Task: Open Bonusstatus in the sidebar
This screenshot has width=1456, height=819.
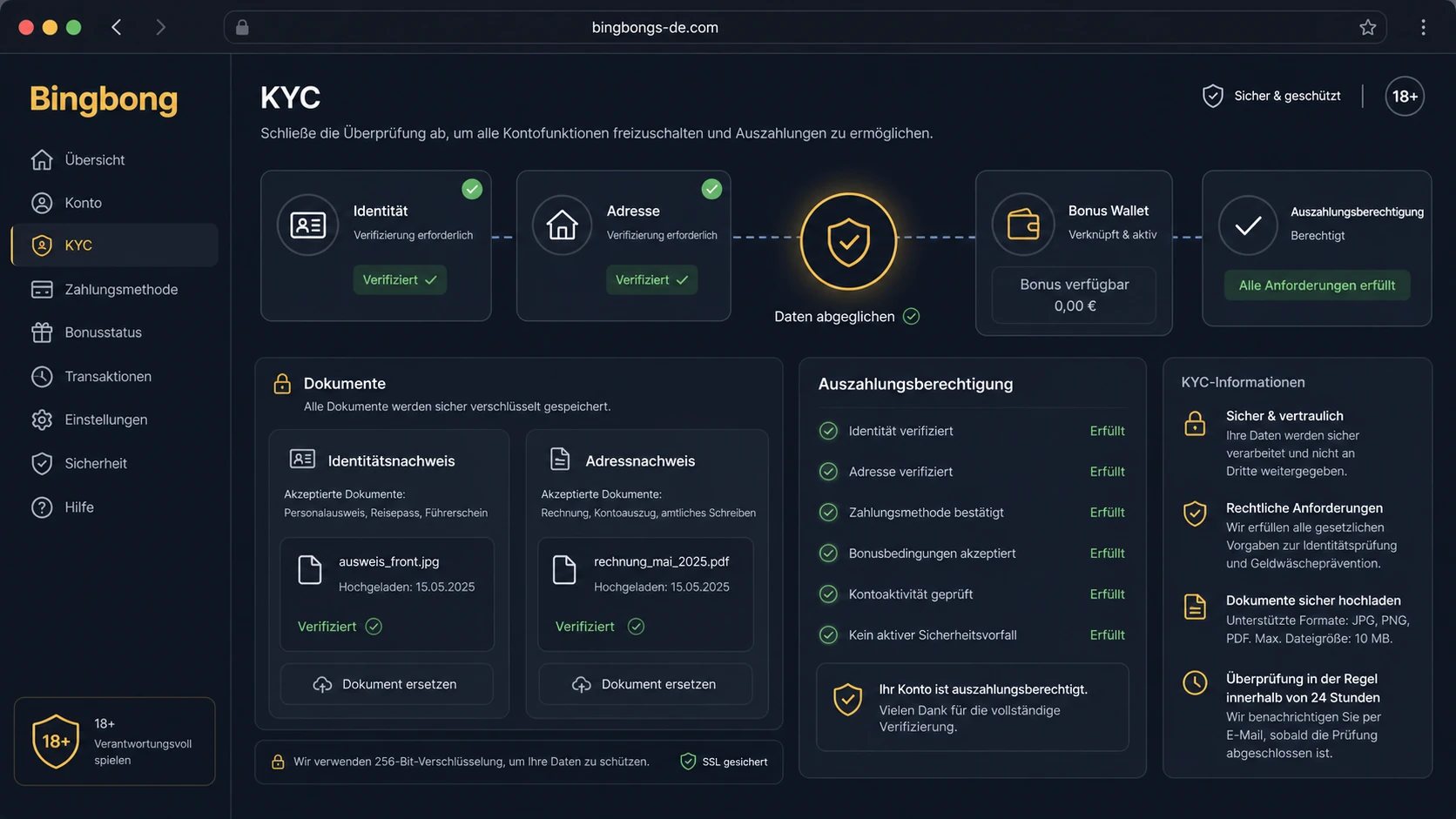Action: (x=115, y=332)
